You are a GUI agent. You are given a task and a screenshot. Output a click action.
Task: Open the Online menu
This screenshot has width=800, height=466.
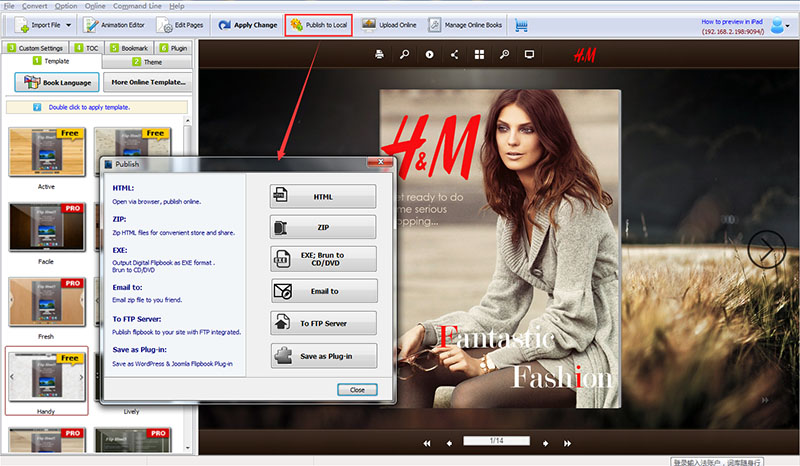95,6
